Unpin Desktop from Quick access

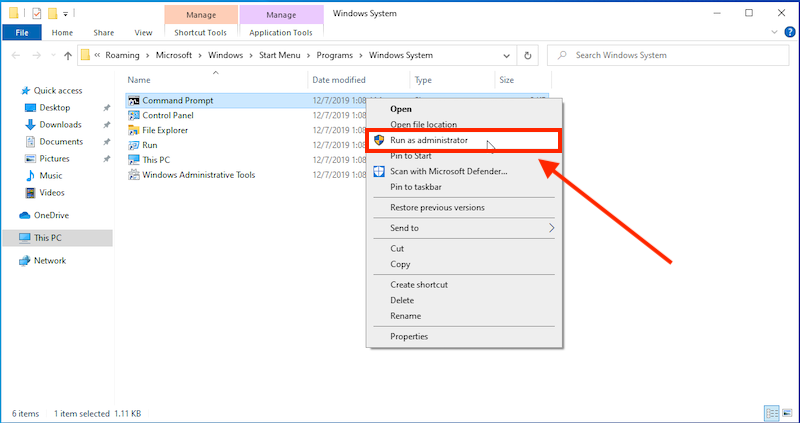point(107,108)
